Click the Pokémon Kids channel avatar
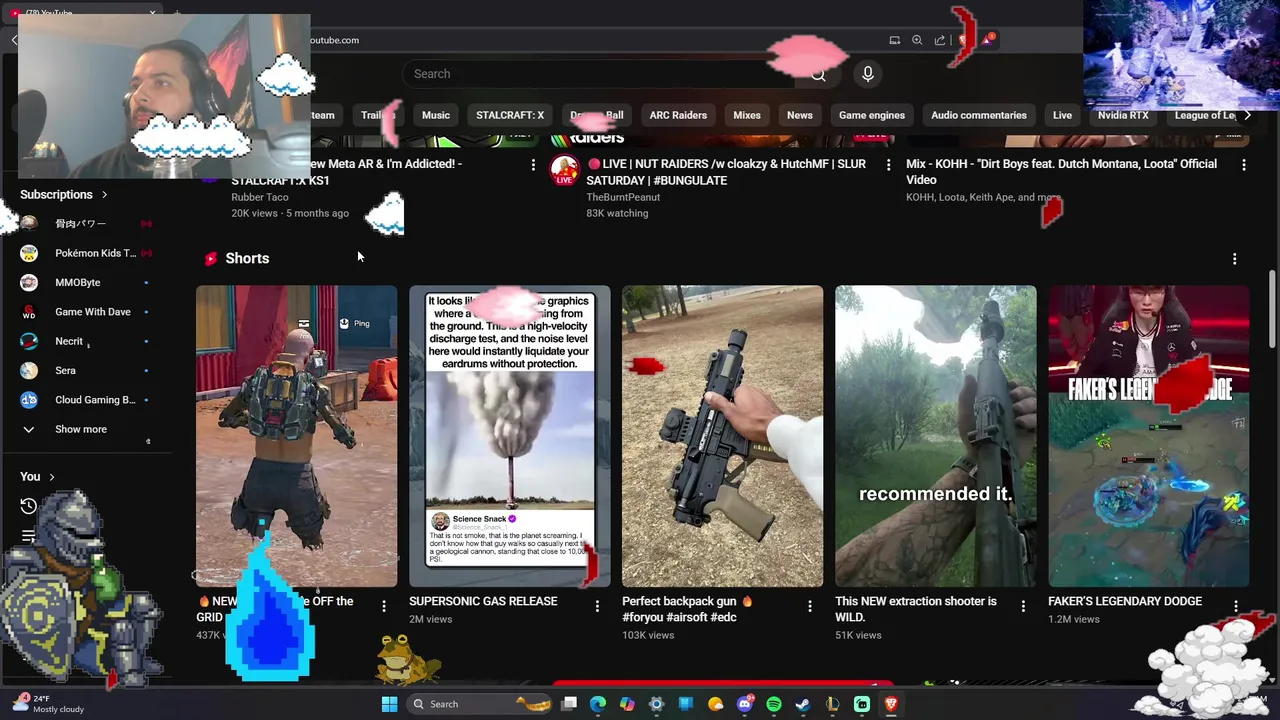 (x=29, y=253)
